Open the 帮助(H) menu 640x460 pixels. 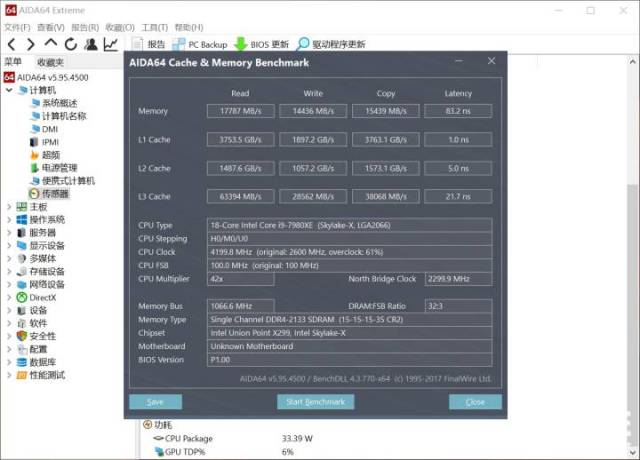[x=189, y=27]
